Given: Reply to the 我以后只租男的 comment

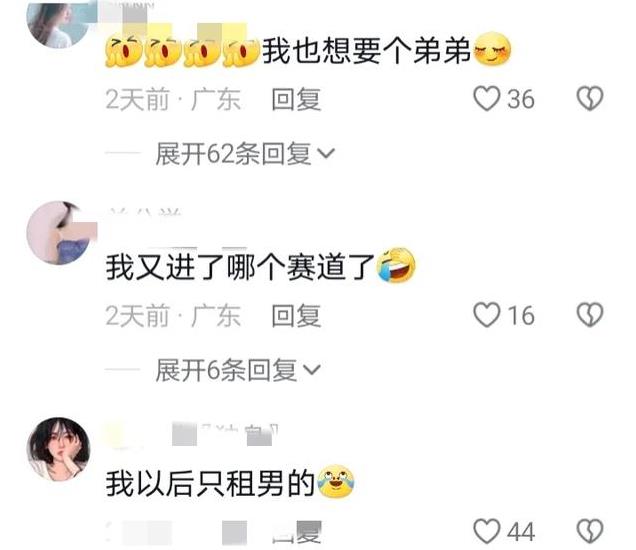Looking at the screenshot, I should (x=297, y=532).
